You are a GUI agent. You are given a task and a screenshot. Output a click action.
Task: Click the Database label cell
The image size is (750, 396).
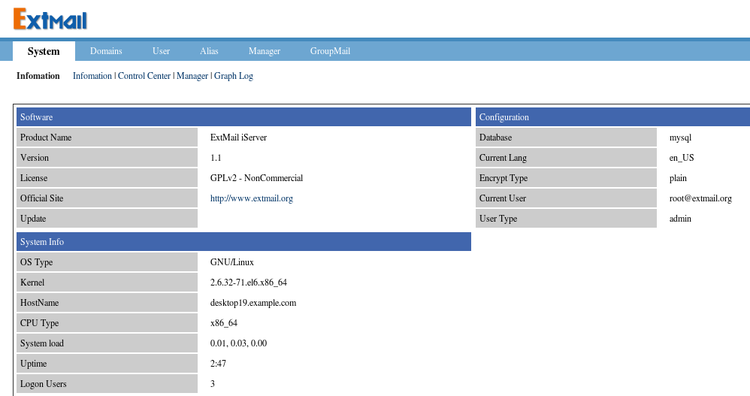tap(566, 137)
